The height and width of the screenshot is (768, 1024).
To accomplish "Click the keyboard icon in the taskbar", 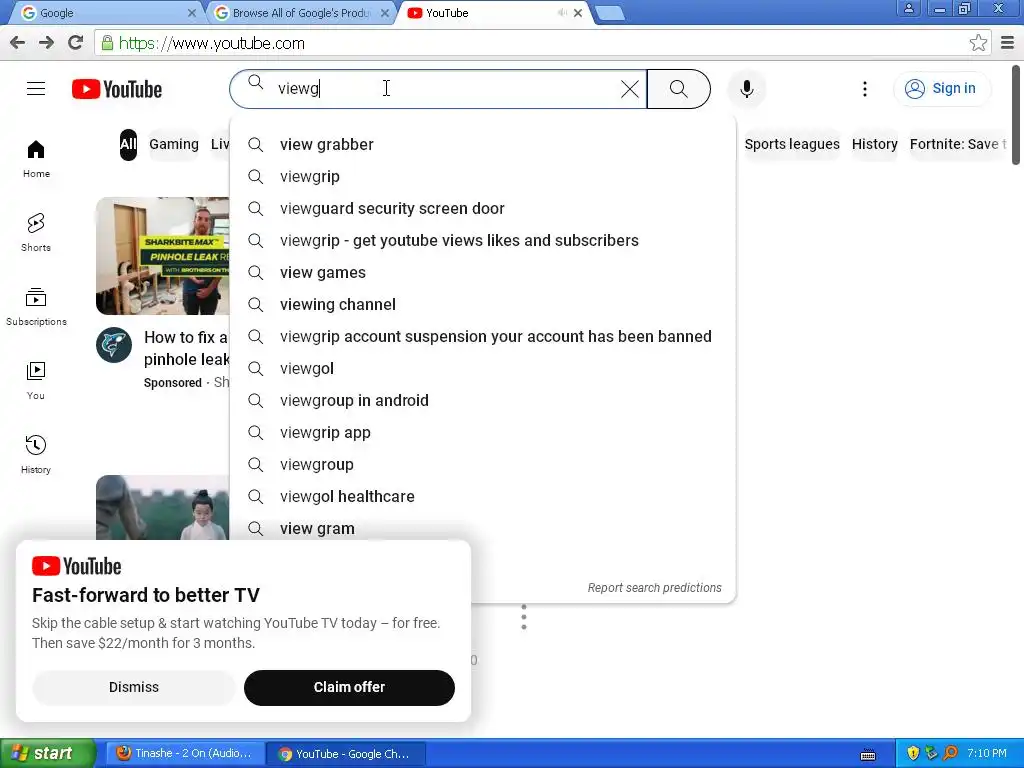I will [x=868, y=755].
